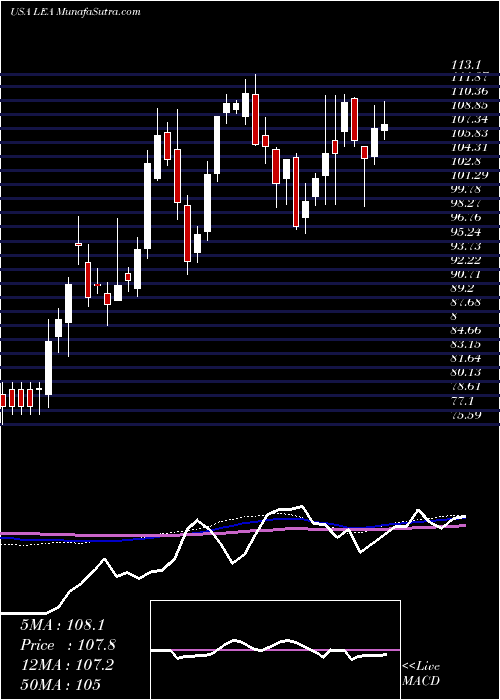500x700 pixels.
Task: Click the <<Live MACD label
Action: (421, 674)
